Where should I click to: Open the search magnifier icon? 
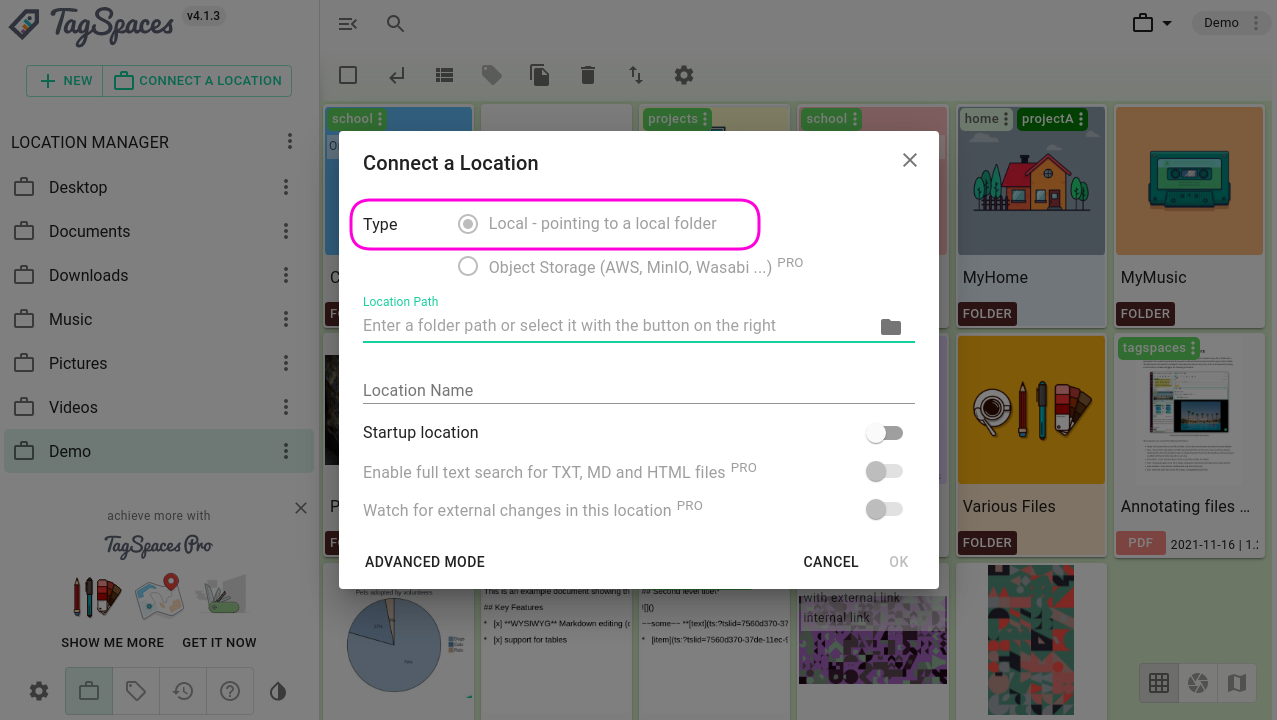[396, 24]
